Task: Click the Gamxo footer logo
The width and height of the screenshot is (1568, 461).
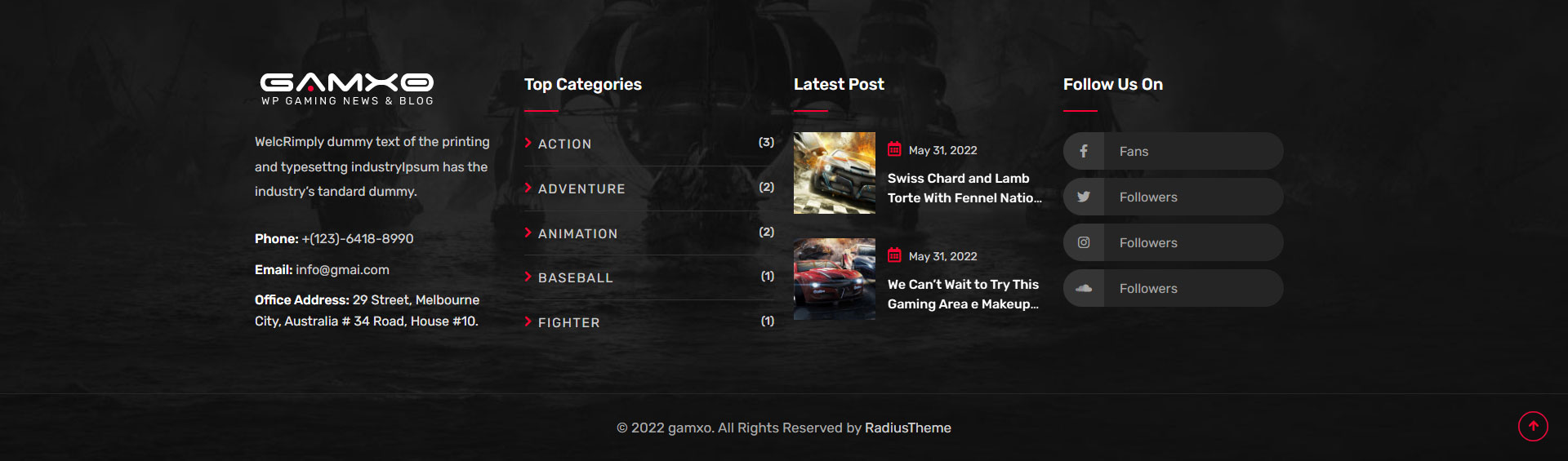Action: [x=347, y=88]
